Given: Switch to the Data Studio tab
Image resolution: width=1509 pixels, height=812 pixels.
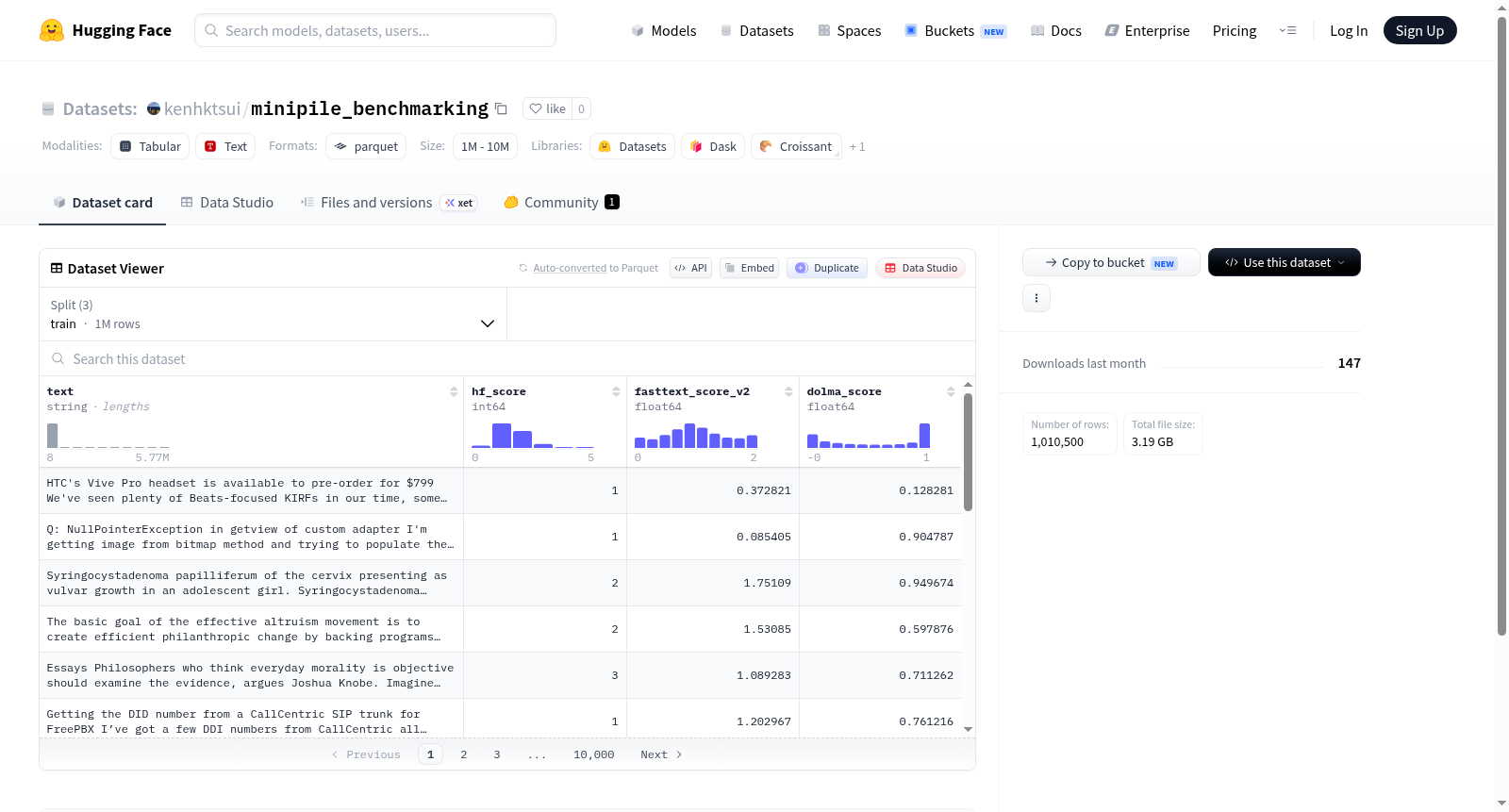Looking at the screenshot, I should 227,202.
